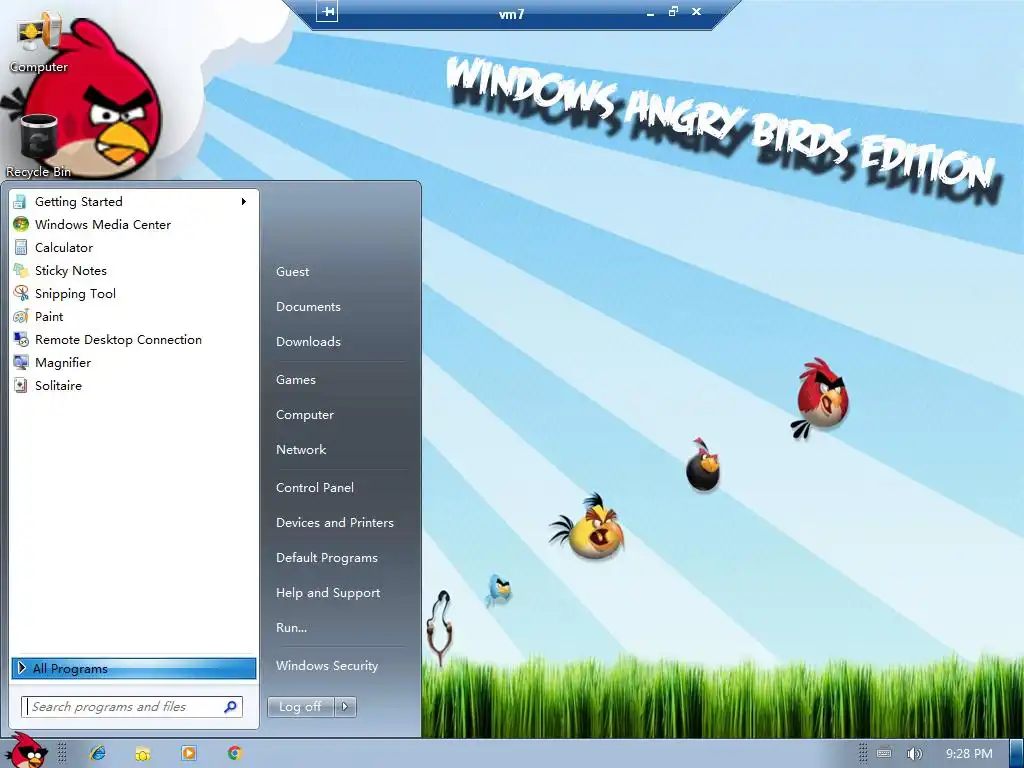
Task: Click the Log off button
Action: point(300,707)
